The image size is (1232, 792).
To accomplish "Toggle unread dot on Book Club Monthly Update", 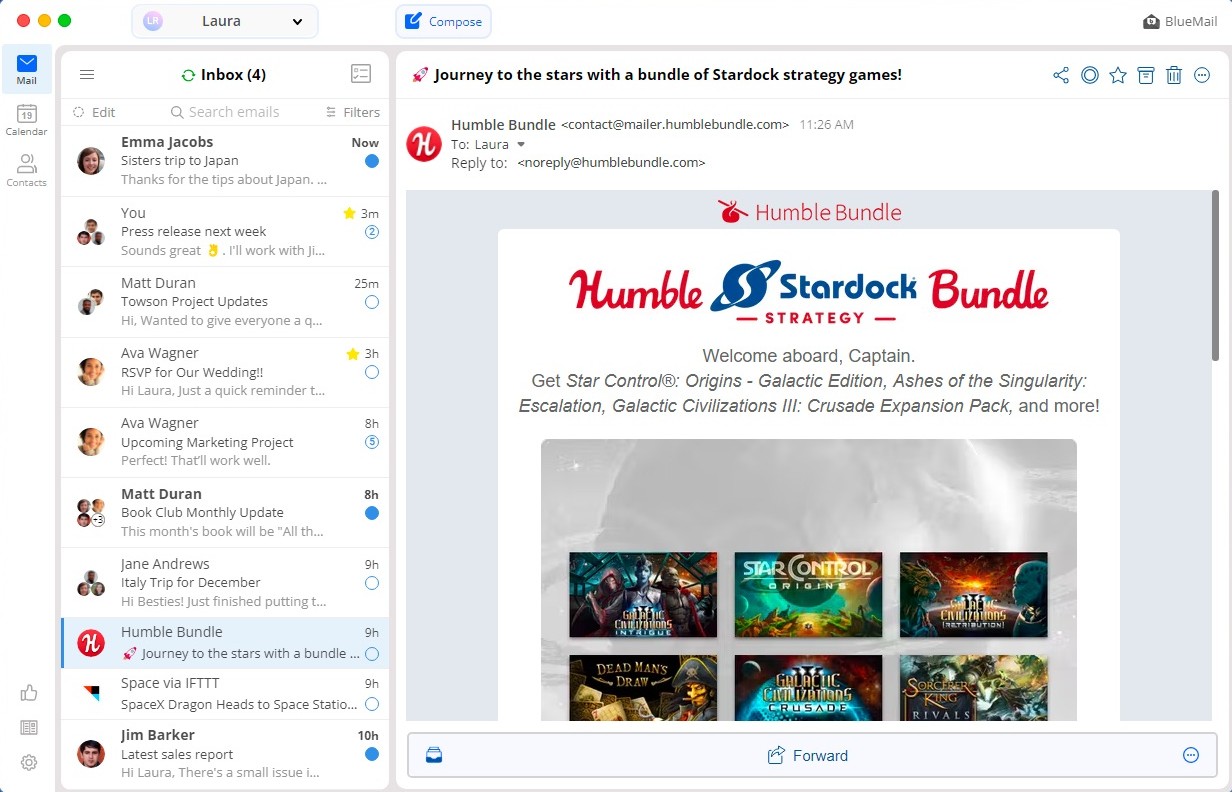I will click(x=372, y=513).
